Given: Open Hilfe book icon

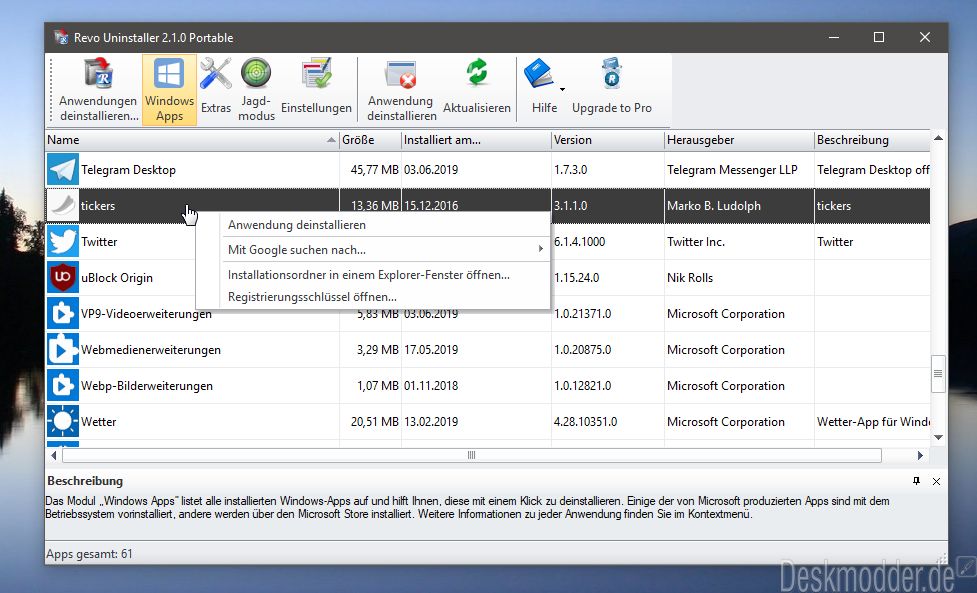Looking at the screenshot, I should [x=539, y=74].
